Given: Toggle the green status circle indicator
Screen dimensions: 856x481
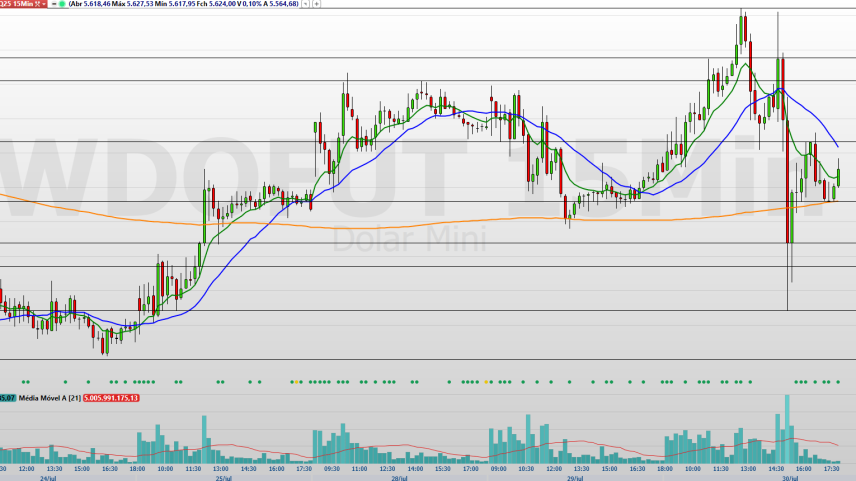Looking at the screenshot, I should 62,4.
